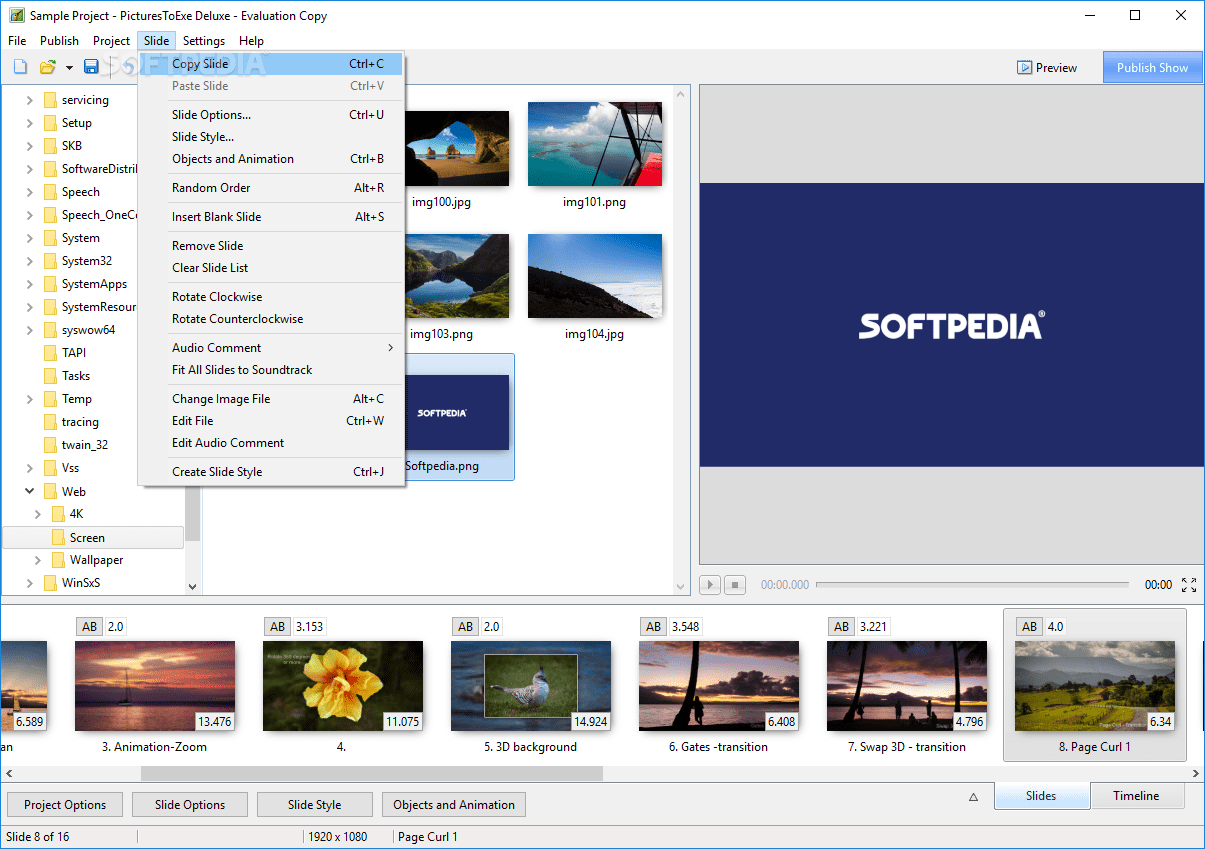Click the small triangle beside Slides tab
Image resolution: width=1205 pixels, height=849 pixels.
pos(974,797)
